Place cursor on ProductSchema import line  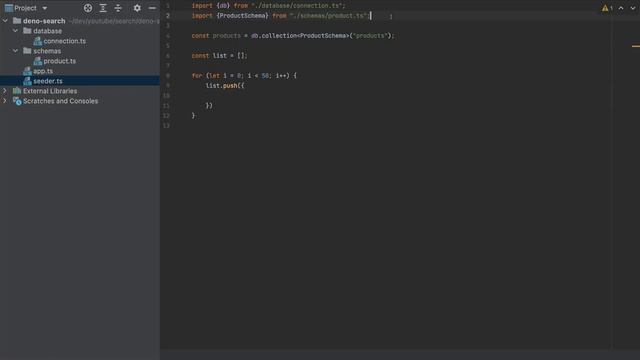click(281, 16)
